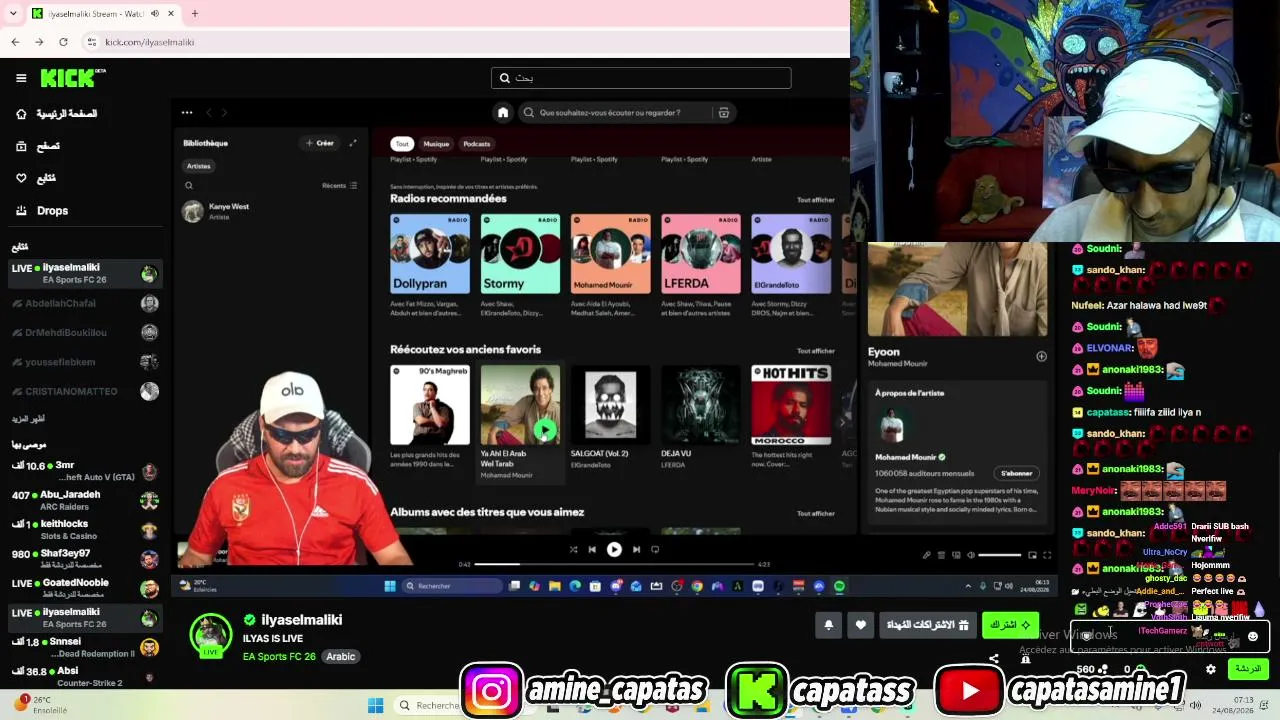
Task: Reload the kick.com page
Action: [x=63, y=42]
